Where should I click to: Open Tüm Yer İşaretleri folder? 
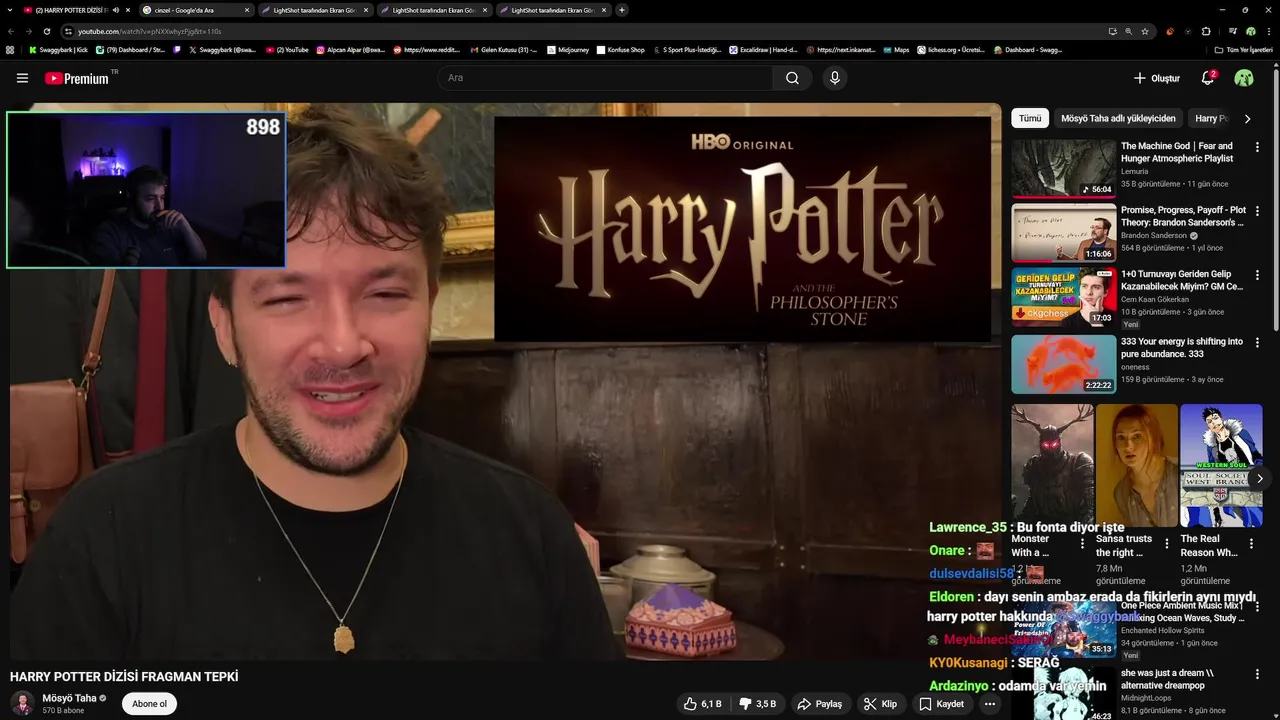tap(1243, 50)
